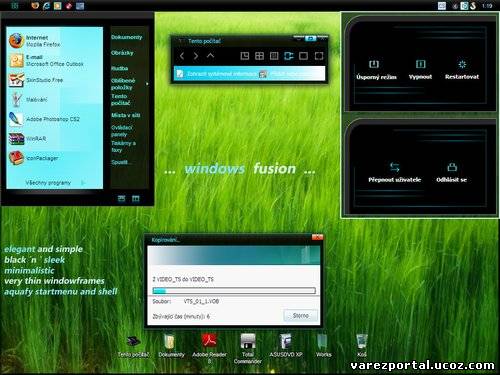Open ASUSDVD XP desktop icon
Viewport: 500px width, 375px height.
click(x=286, y=346)
